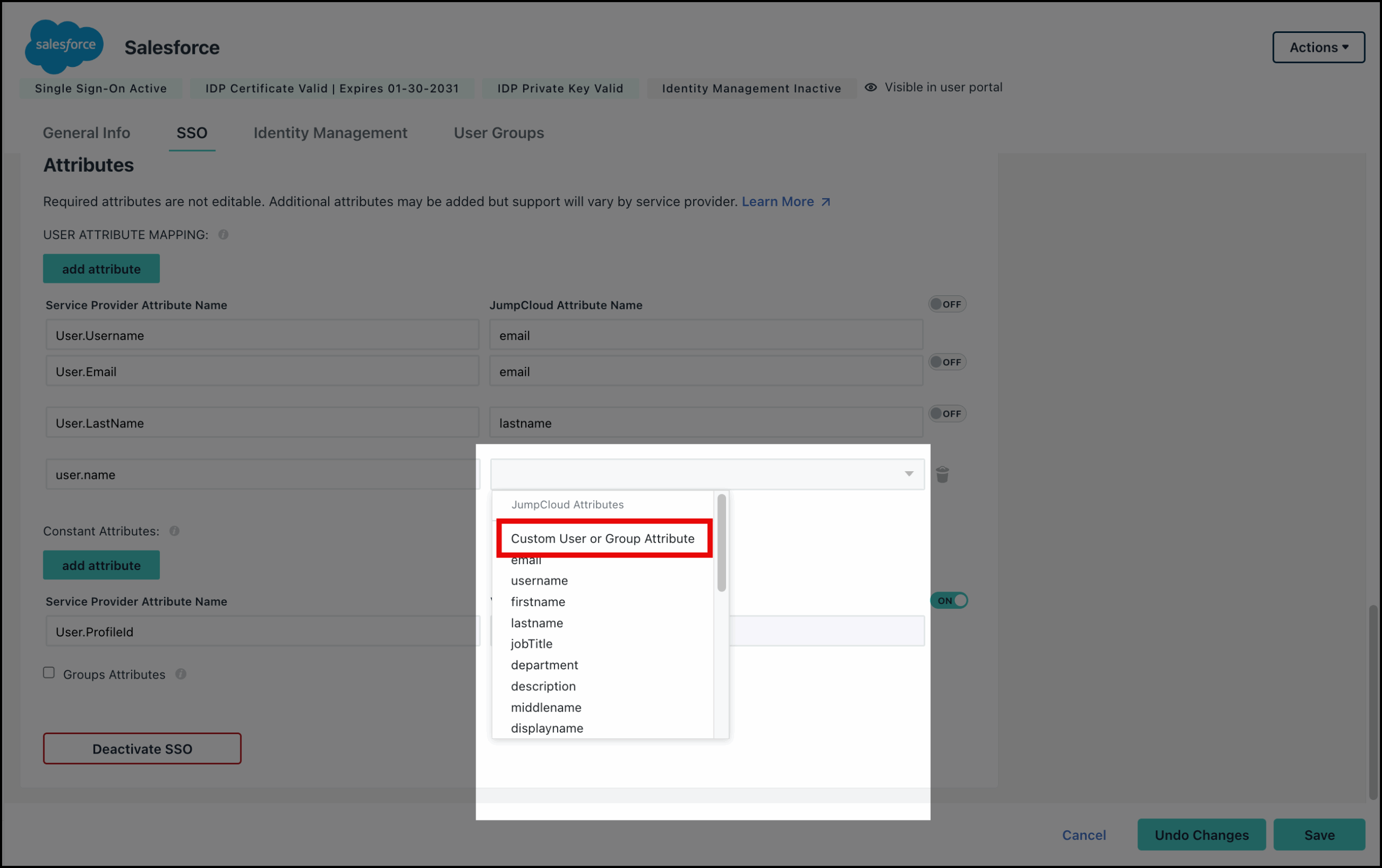Open the info tooltip beside USER ATTRIBUTE MAPPING

[x=223, y=234]
